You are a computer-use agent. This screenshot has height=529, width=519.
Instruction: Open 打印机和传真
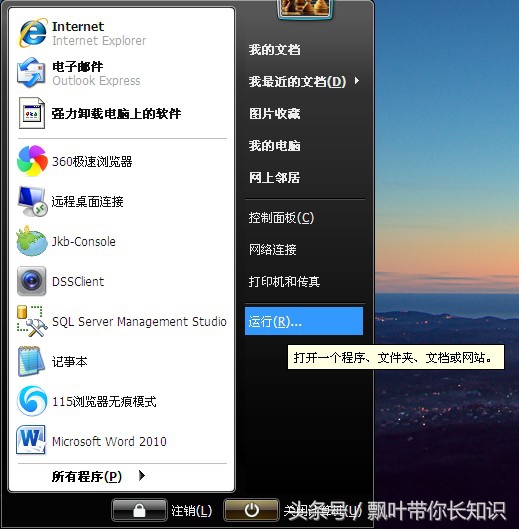coord(284,281)
